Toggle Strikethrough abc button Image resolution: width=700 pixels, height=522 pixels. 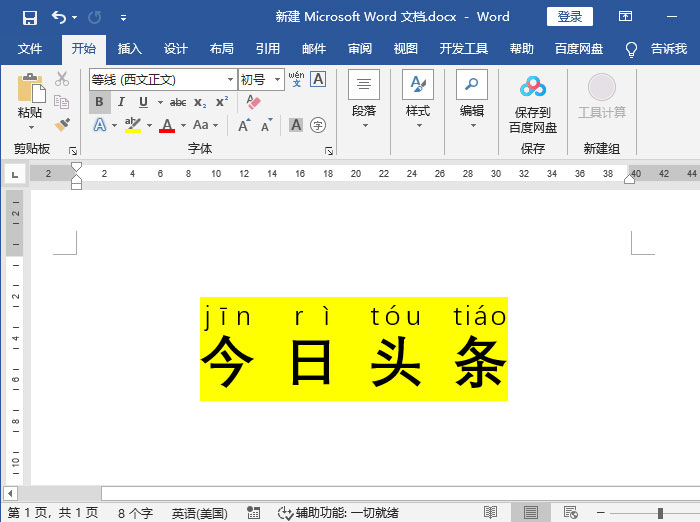click(x=178, y=103)
